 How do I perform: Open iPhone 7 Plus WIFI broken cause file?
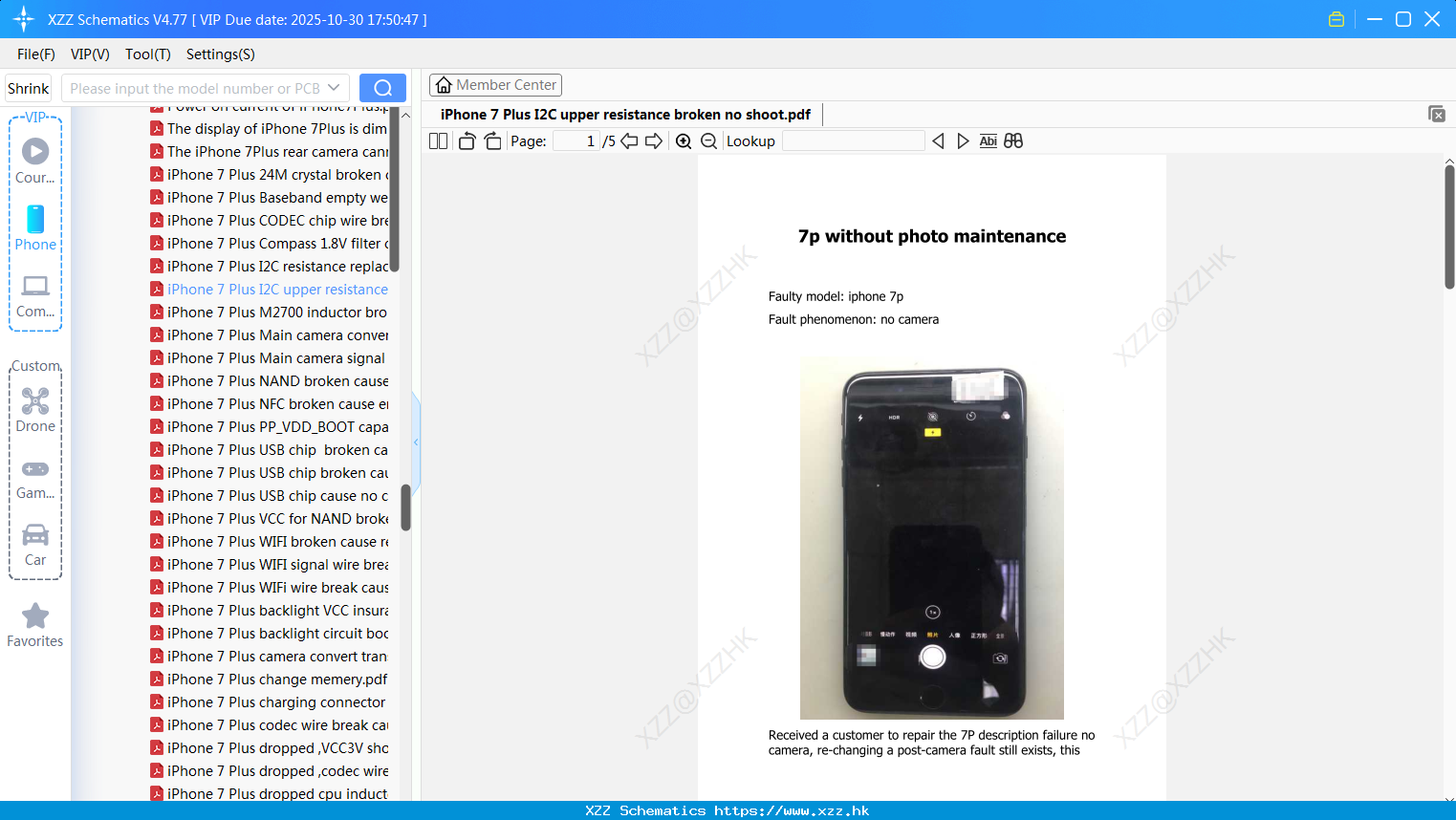coord(270,542)
